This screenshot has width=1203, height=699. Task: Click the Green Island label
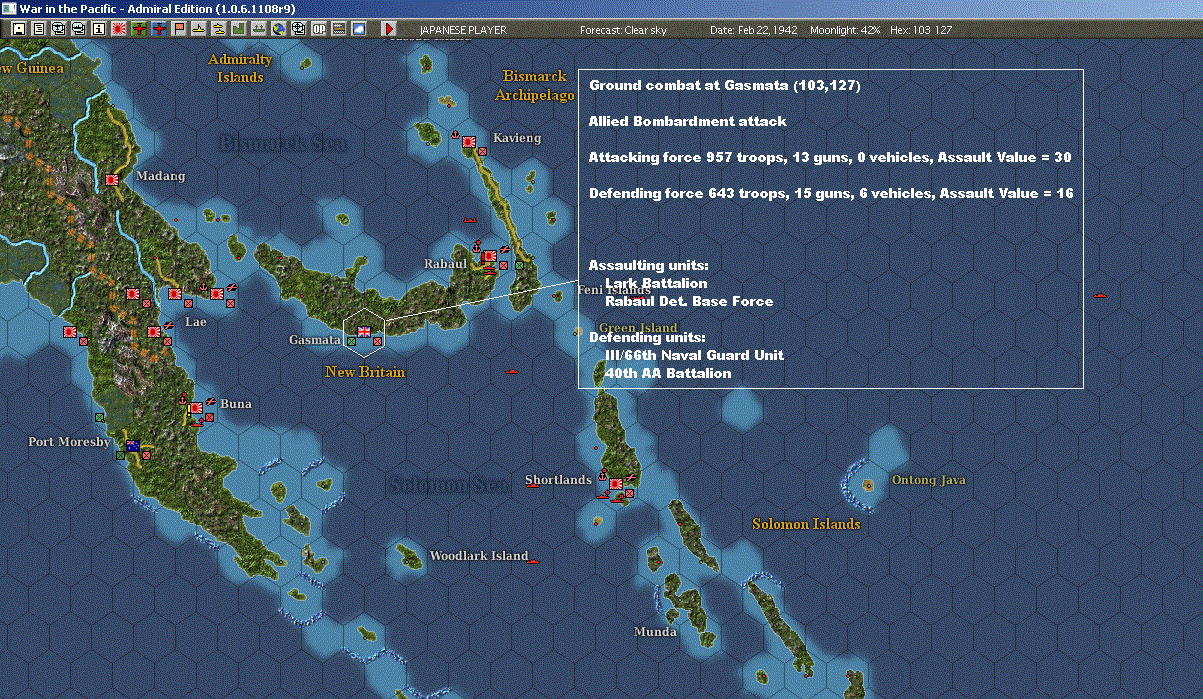(638, 328)
